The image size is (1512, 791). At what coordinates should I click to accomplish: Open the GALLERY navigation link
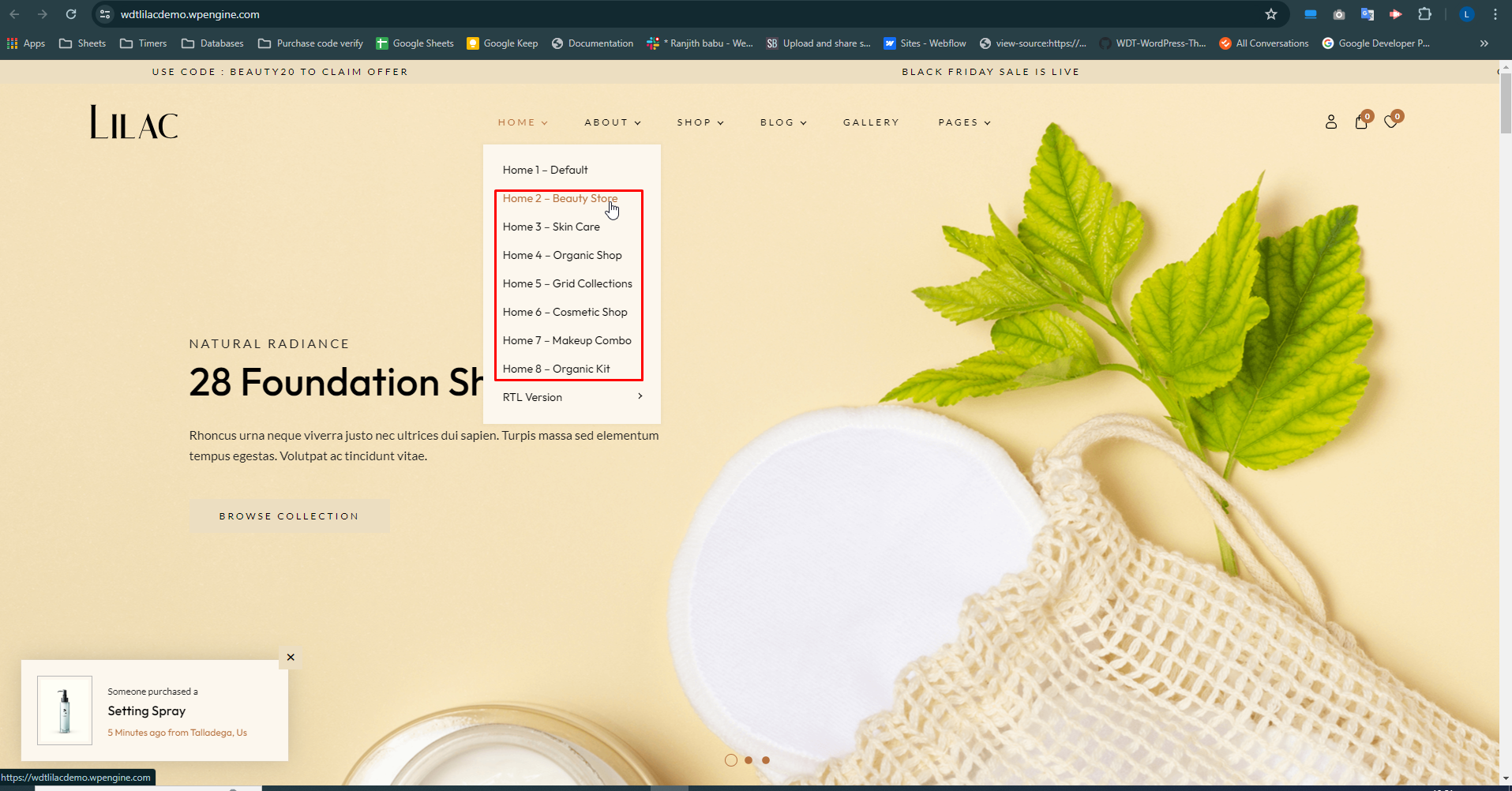(x=871, y=122)
